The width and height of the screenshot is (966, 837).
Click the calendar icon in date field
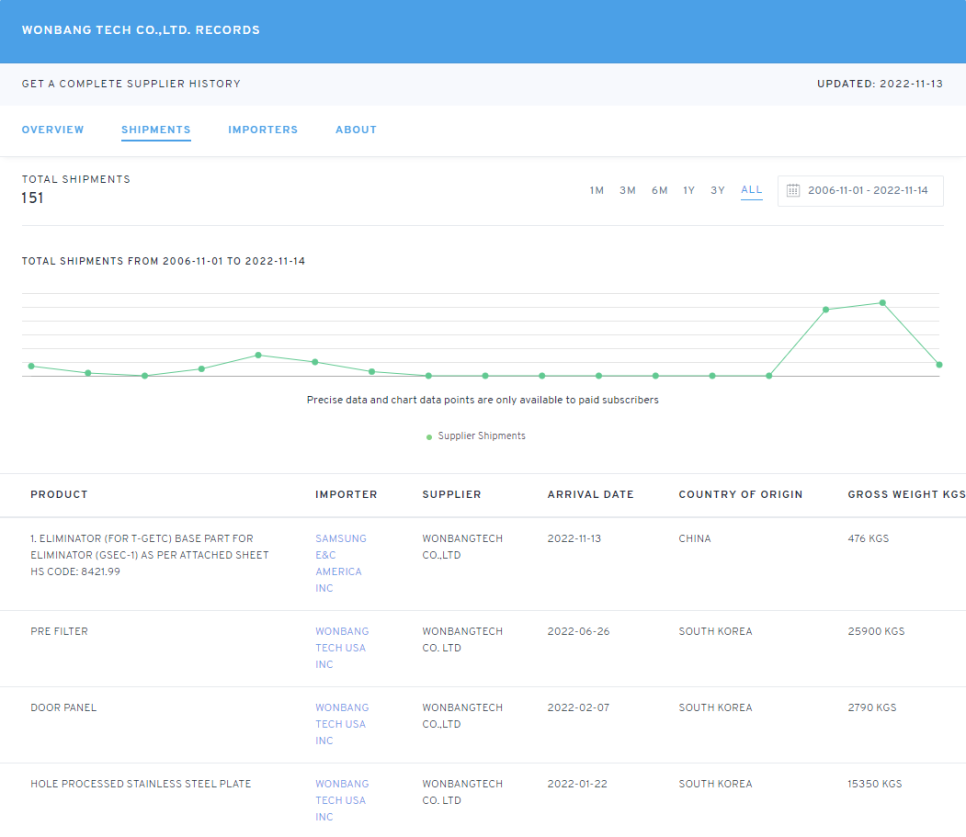[793, 190]
